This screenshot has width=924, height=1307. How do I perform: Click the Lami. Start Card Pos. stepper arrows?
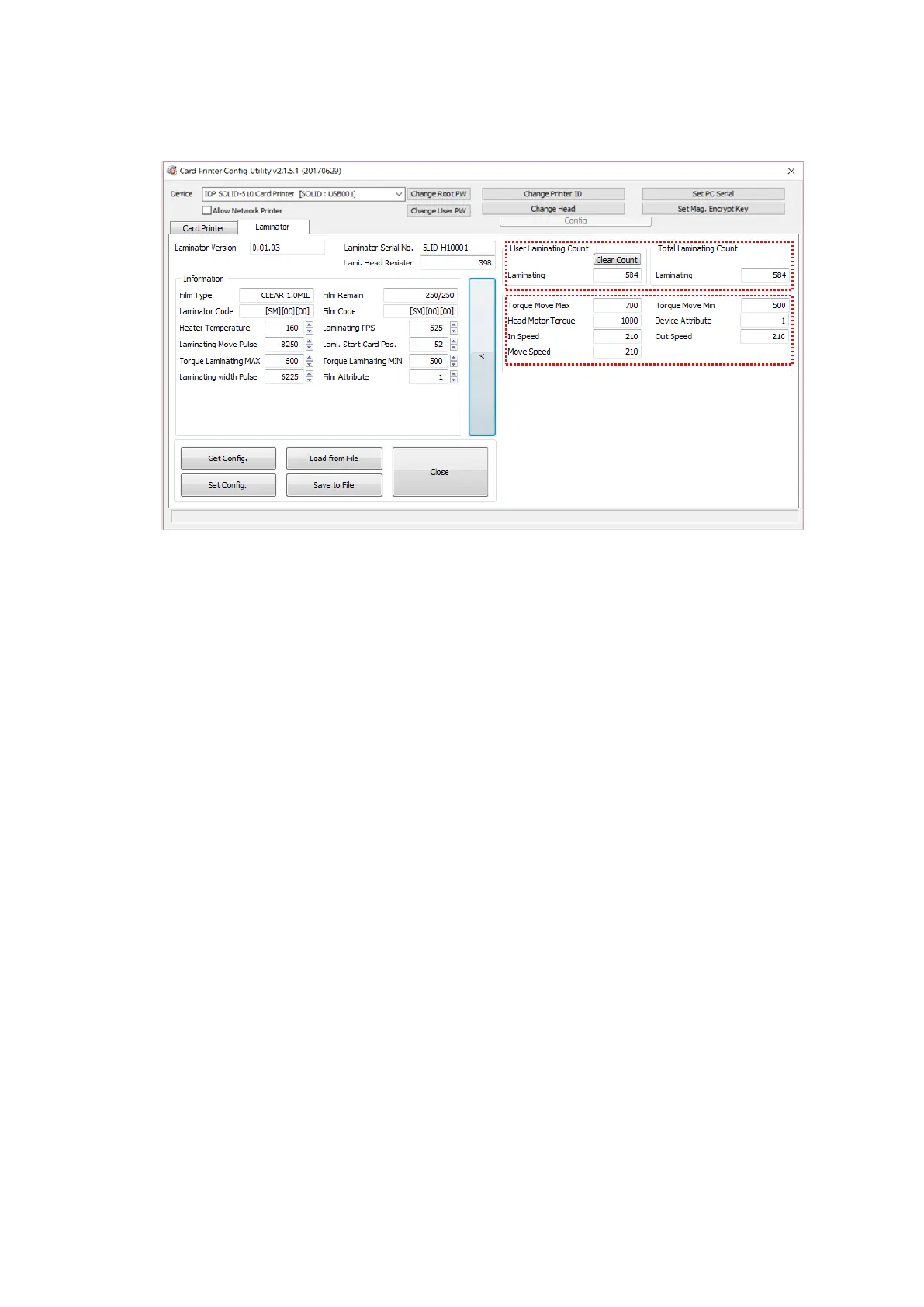pos(454,345)
